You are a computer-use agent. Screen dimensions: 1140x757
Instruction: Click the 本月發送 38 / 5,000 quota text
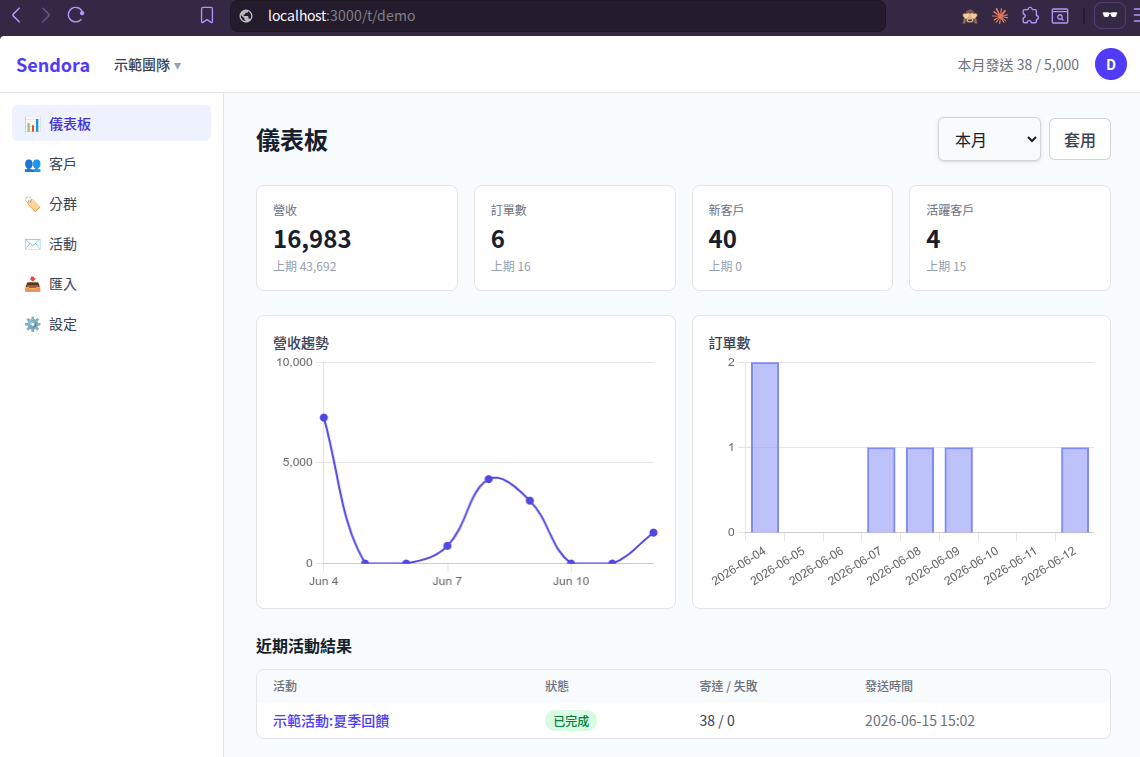tap(1017, 65)
